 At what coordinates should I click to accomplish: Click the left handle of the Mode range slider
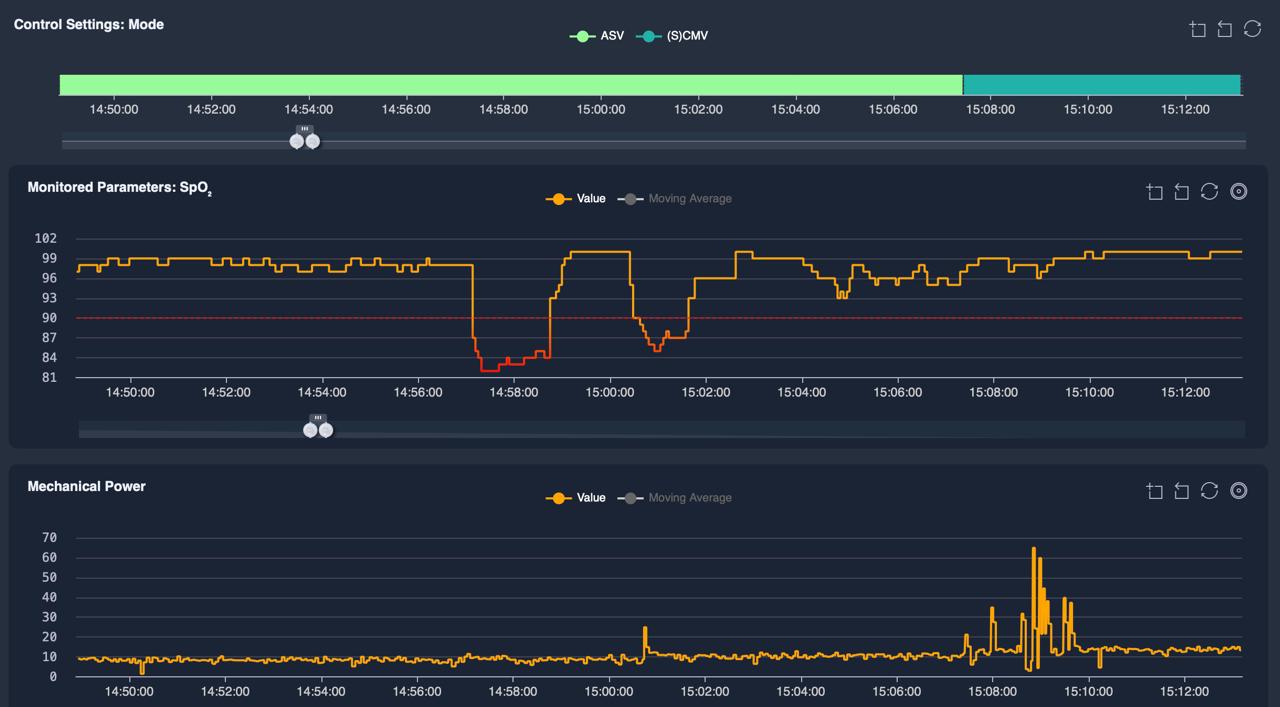(x=297, y=141)
